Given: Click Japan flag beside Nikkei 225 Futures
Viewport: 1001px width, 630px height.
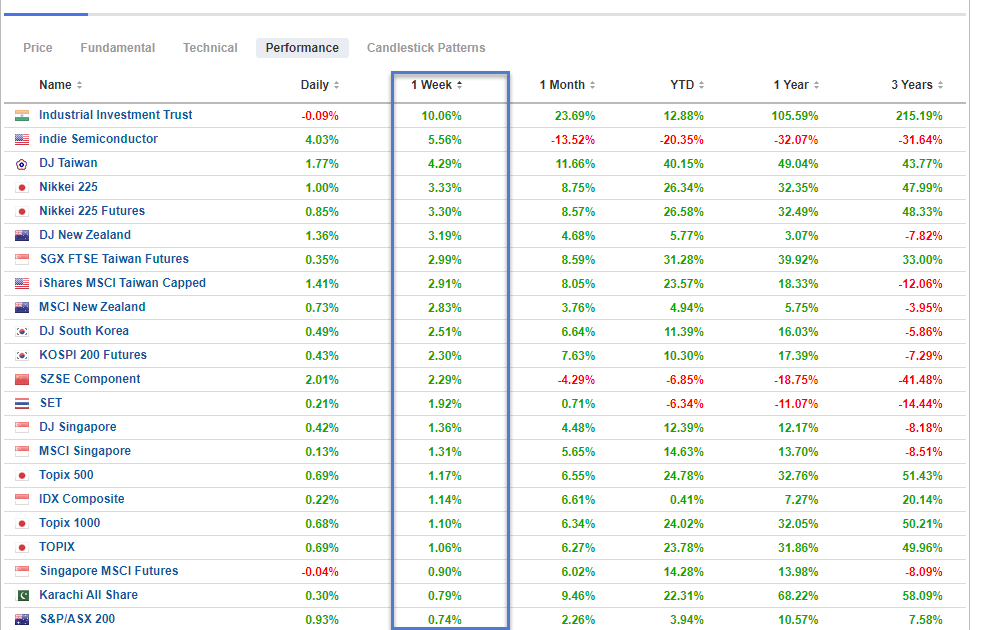Looking at the screenshot, I should (x=22, y=211).
